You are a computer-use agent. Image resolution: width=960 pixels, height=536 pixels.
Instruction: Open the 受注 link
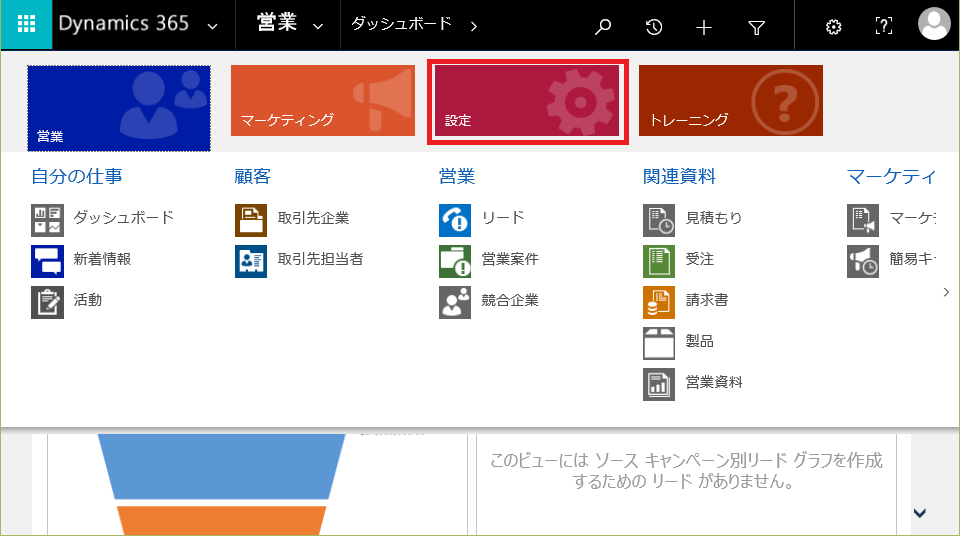coord(699,259)
